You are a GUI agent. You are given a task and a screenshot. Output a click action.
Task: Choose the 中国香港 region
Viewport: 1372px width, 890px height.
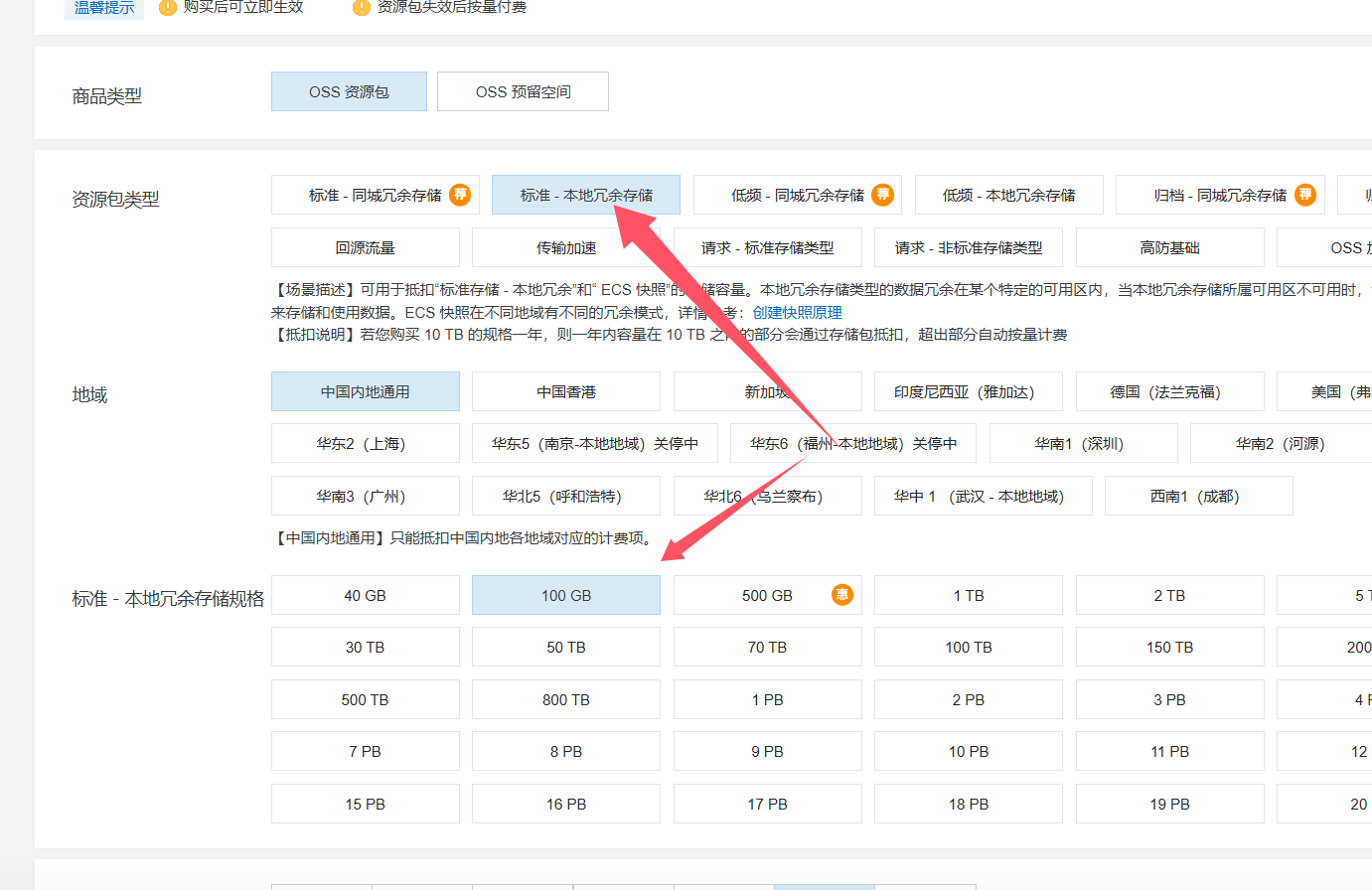(566, 391)
